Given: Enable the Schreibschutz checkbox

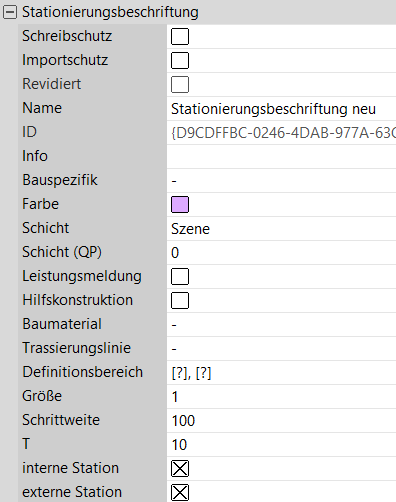Looking at the screenshot, I should coord(180,36).
